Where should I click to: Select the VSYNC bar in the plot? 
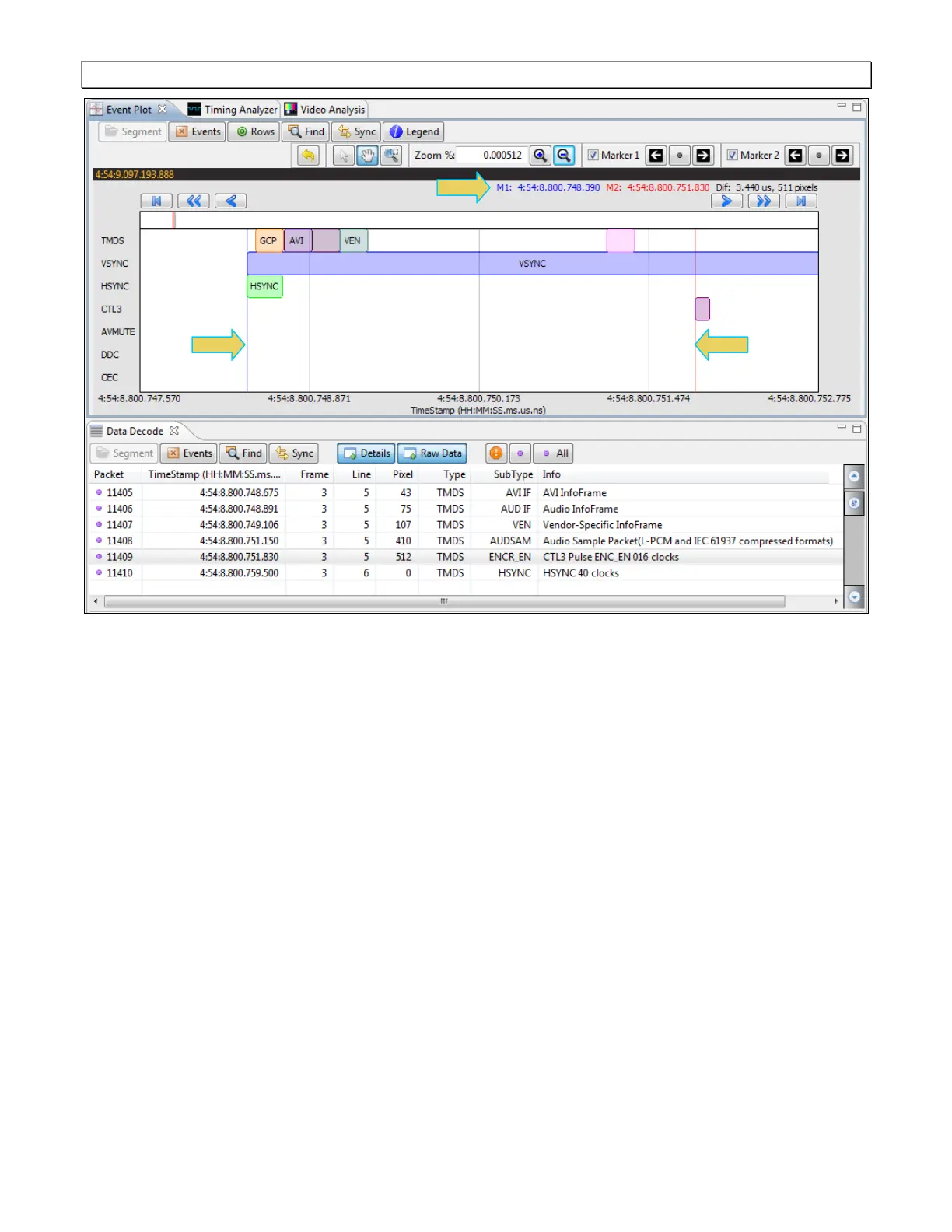click(x=533, y=264)
